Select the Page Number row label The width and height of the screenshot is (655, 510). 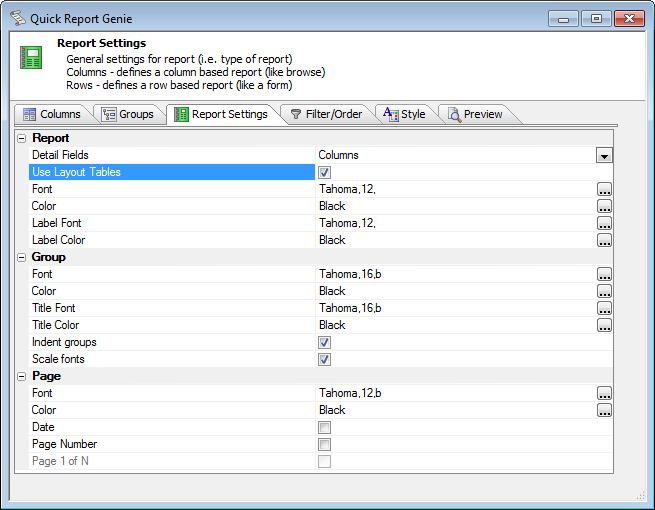[64, 444]
